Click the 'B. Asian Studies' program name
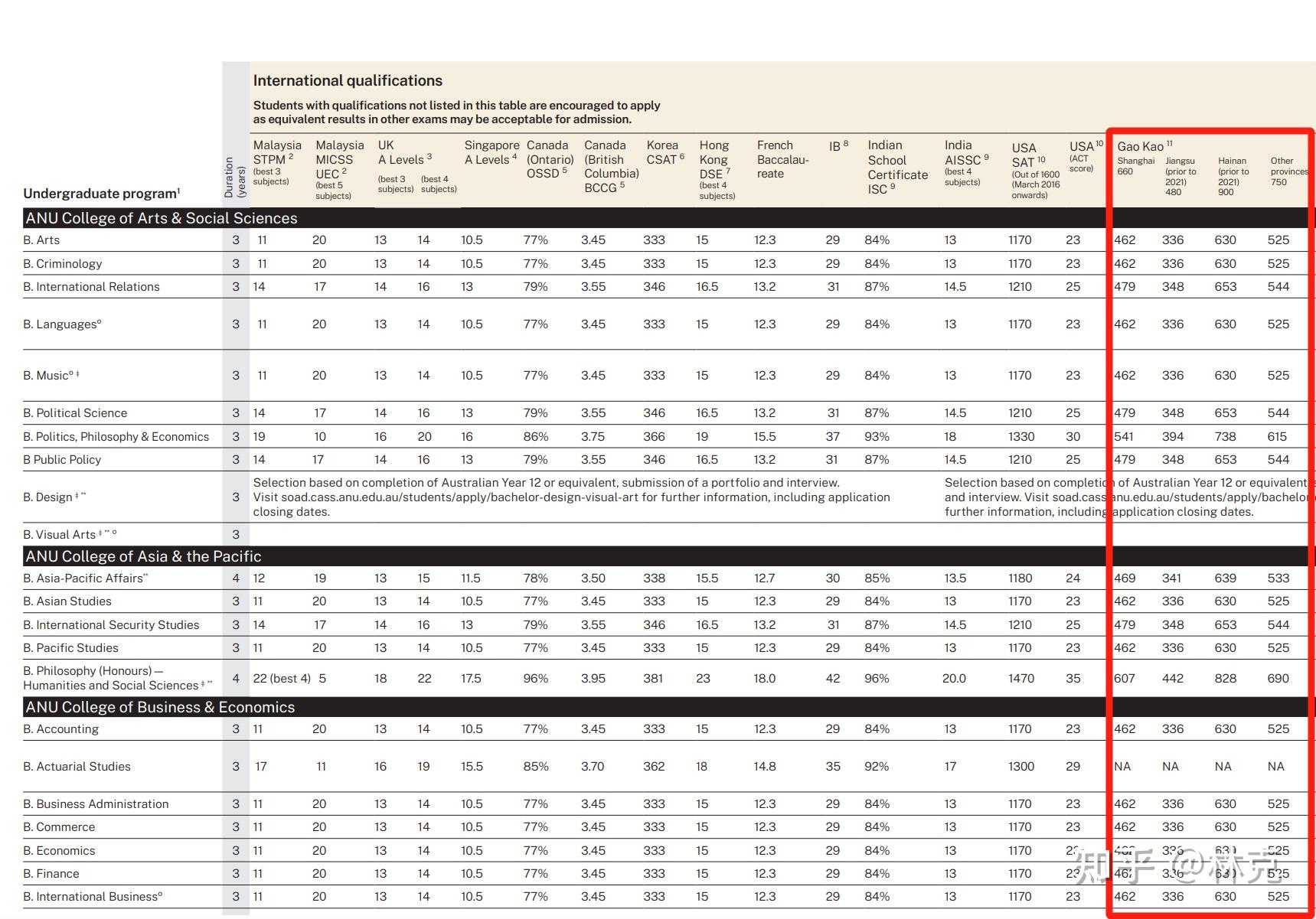This screenshot has height=919, width=1316. 67,601
